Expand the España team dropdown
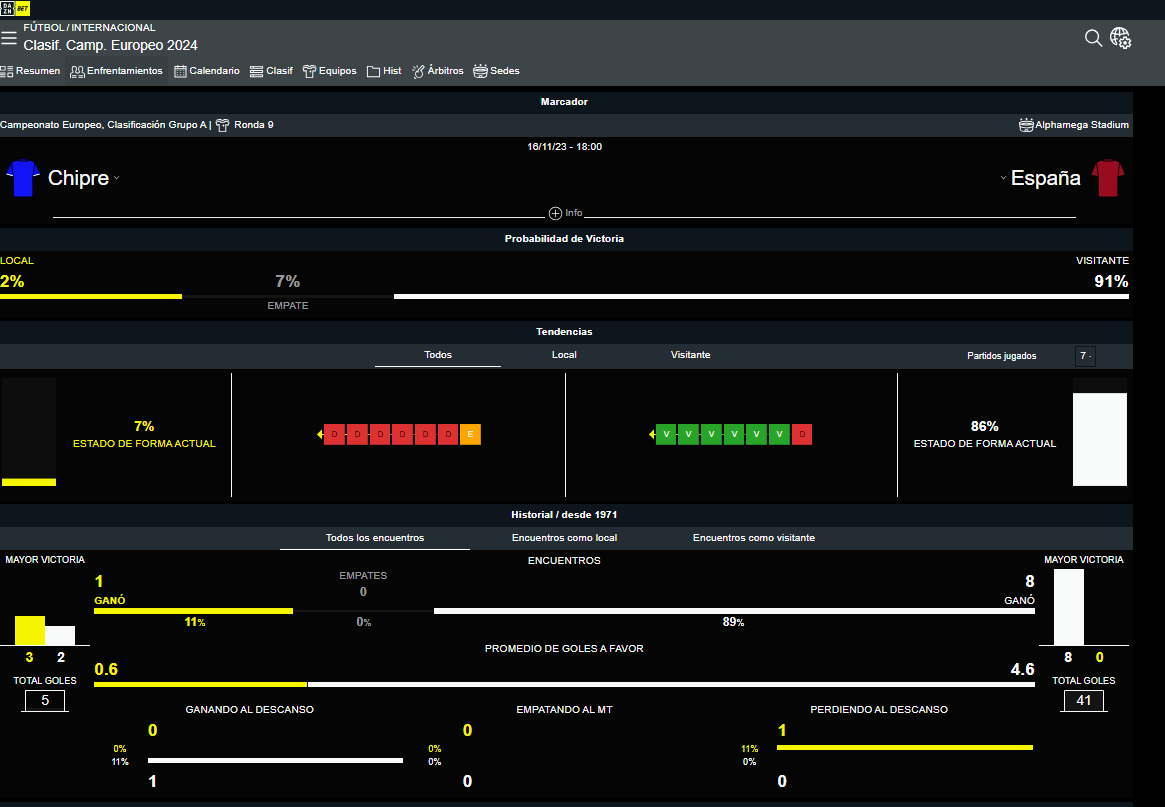Screen dimensions: 1165x807 1003,178
